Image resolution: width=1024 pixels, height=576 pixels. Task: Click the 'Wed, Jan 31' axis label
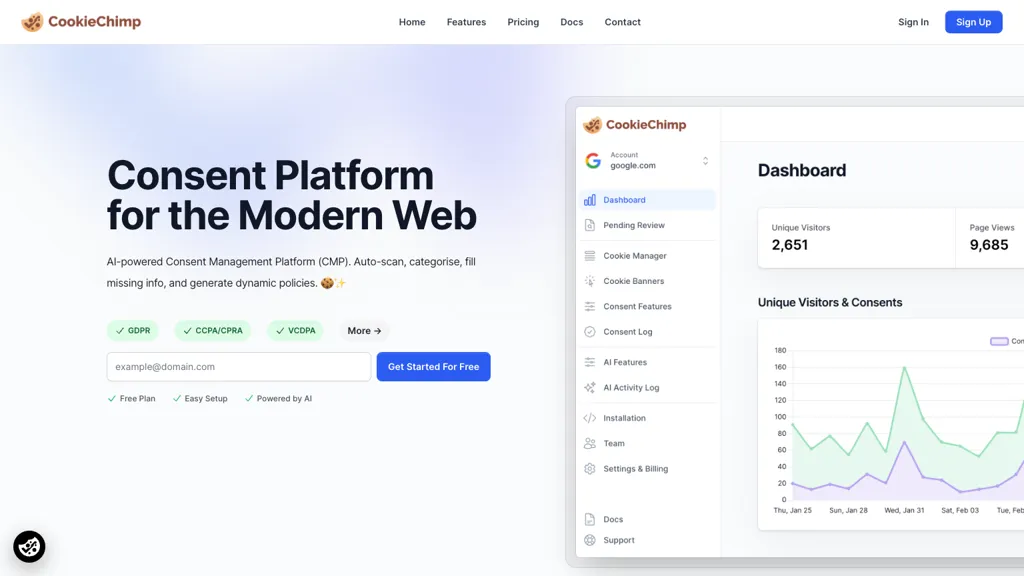tap(904, 510)
